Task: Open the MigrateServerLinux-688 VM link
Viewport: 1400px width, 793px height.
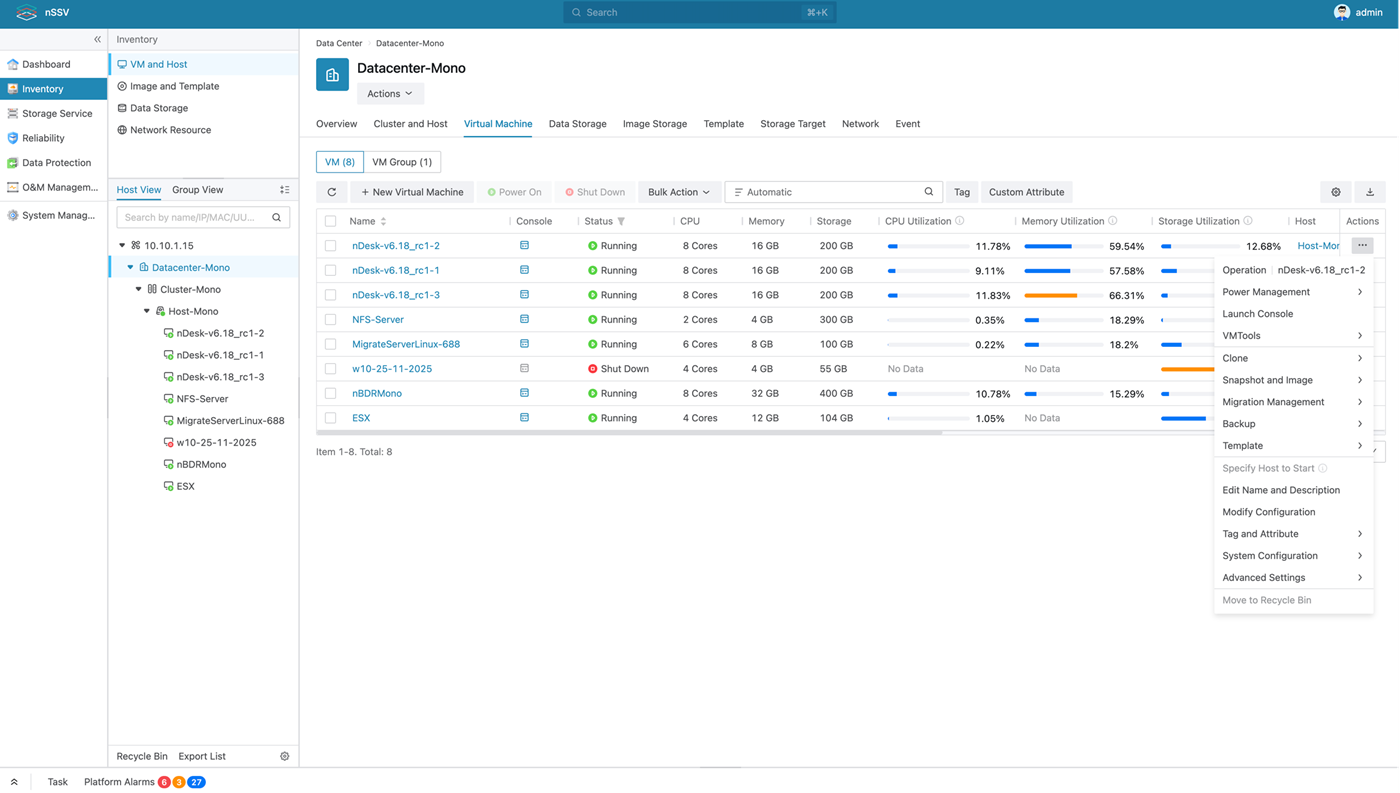Action: 406,344
